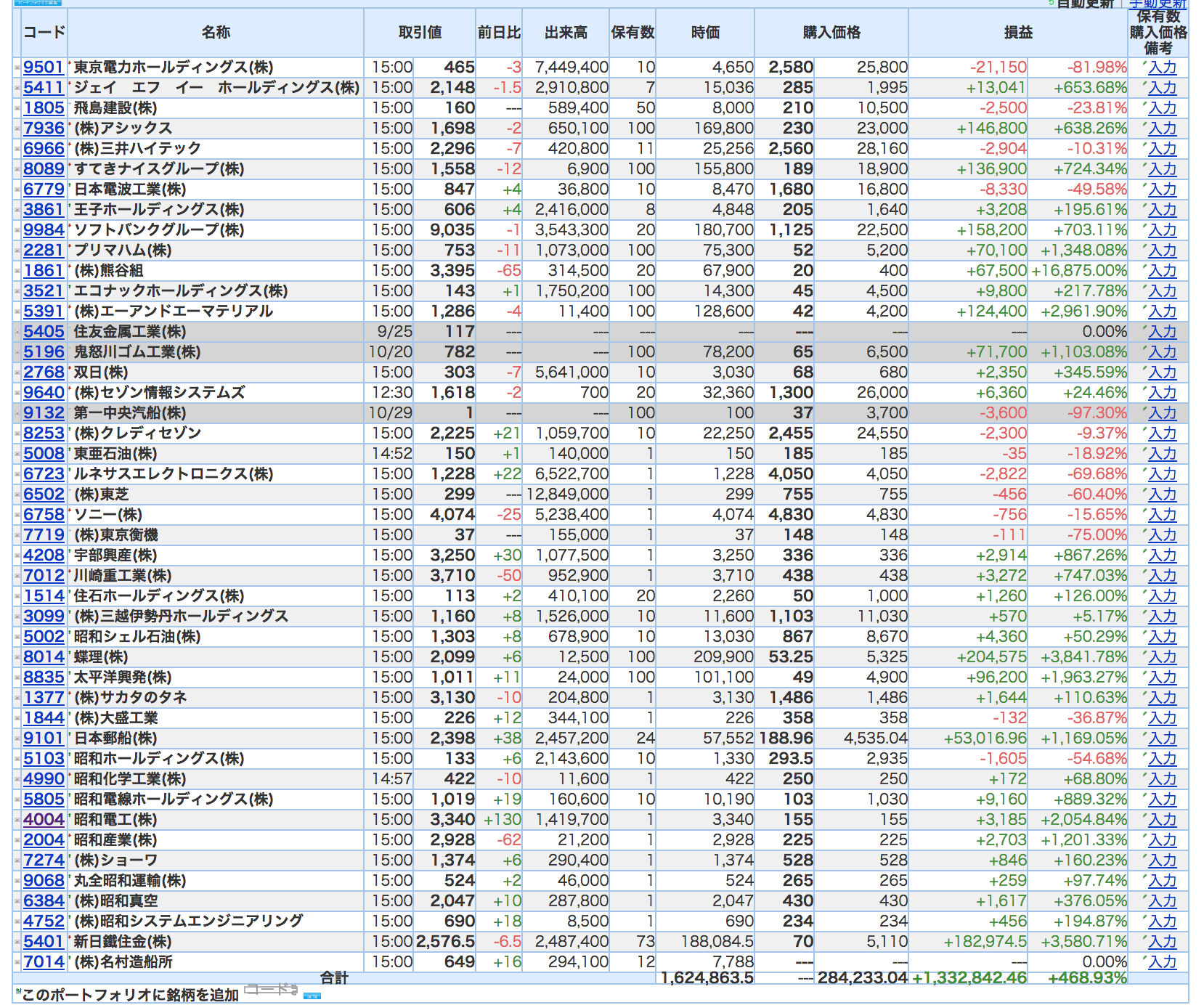The width and height of the screenshot is (1204, 1005).
Task: Select the company name (株)昭和システムエンジニアリング
Action: click(x=189, y=921)
